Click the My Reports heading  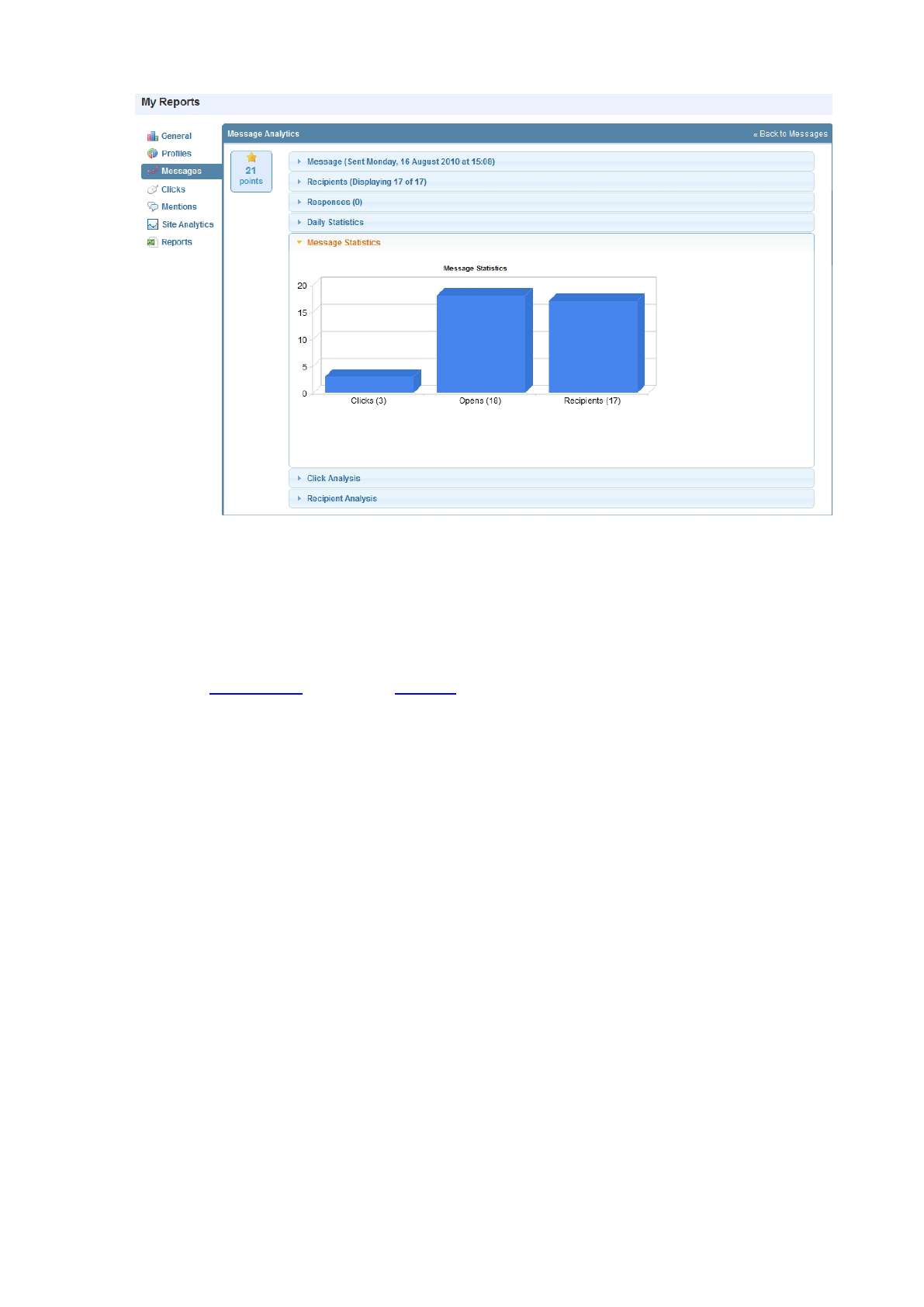point(171,102)
